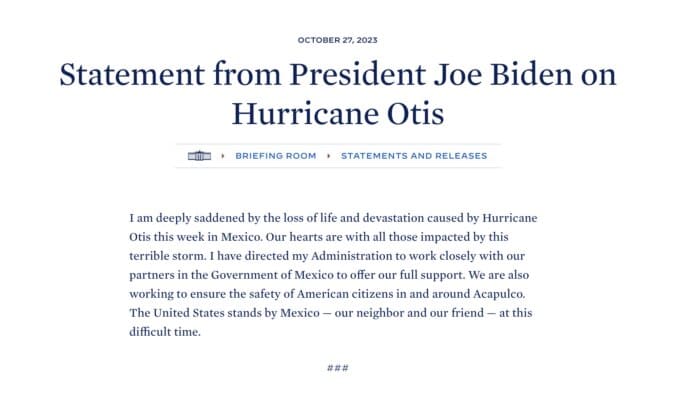Open the White House home icon
The width and height of the screenshot is (700, 417).
tap(199, 156)
